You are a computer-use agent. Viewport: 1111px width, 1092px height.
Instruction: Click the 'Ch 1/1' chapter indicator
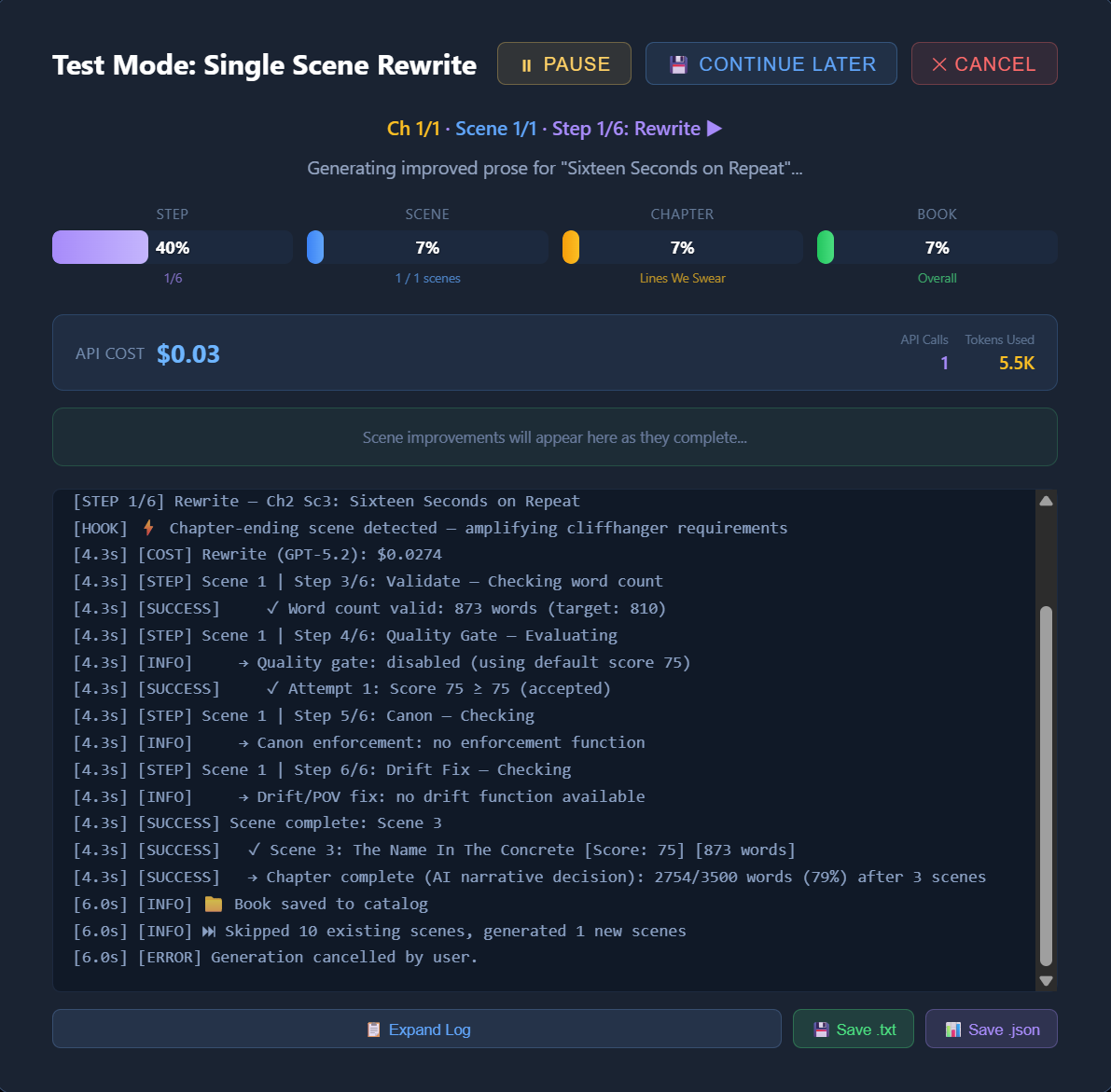point(413,128)
